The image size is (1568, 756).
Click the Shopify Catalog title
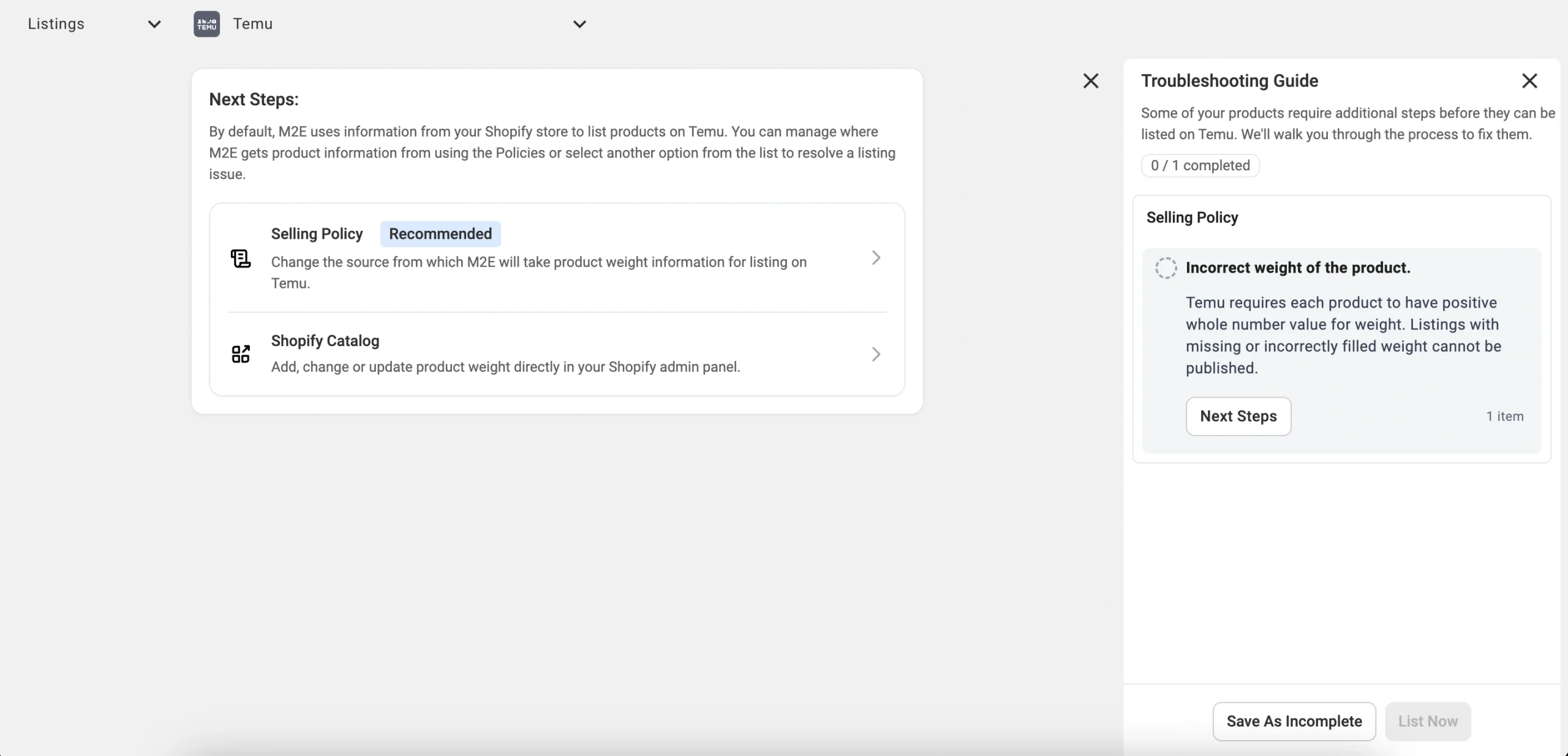coord(325,341)
